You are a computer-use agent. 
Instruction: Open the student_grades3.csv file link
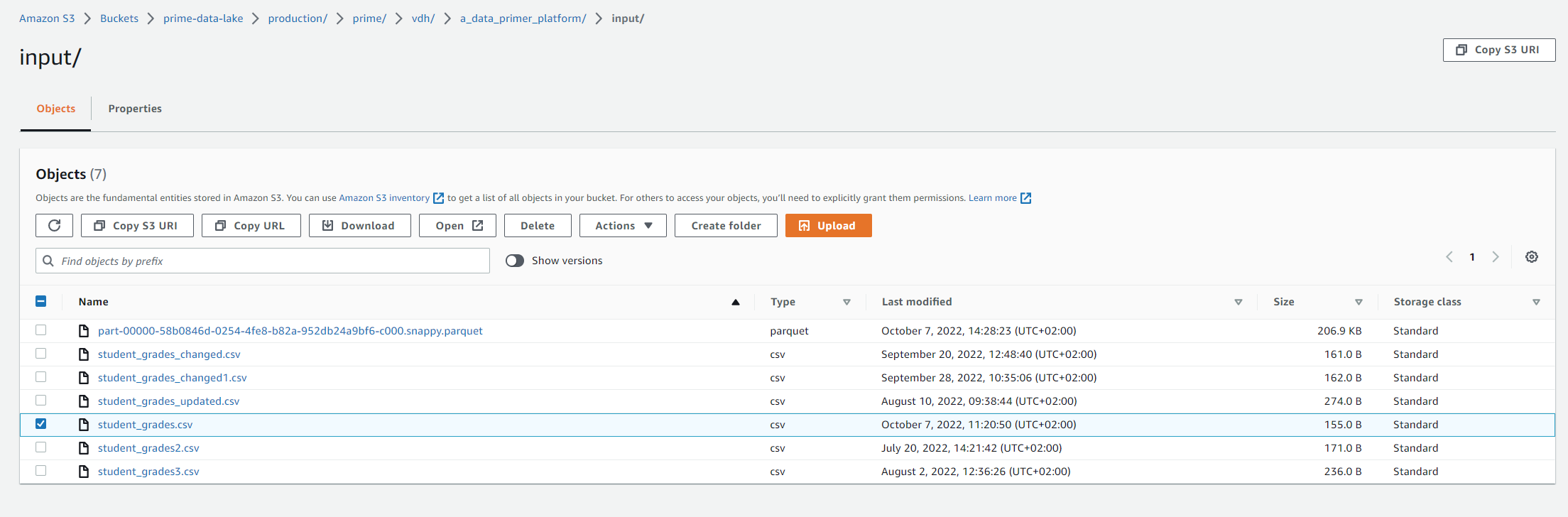(148, 472)
